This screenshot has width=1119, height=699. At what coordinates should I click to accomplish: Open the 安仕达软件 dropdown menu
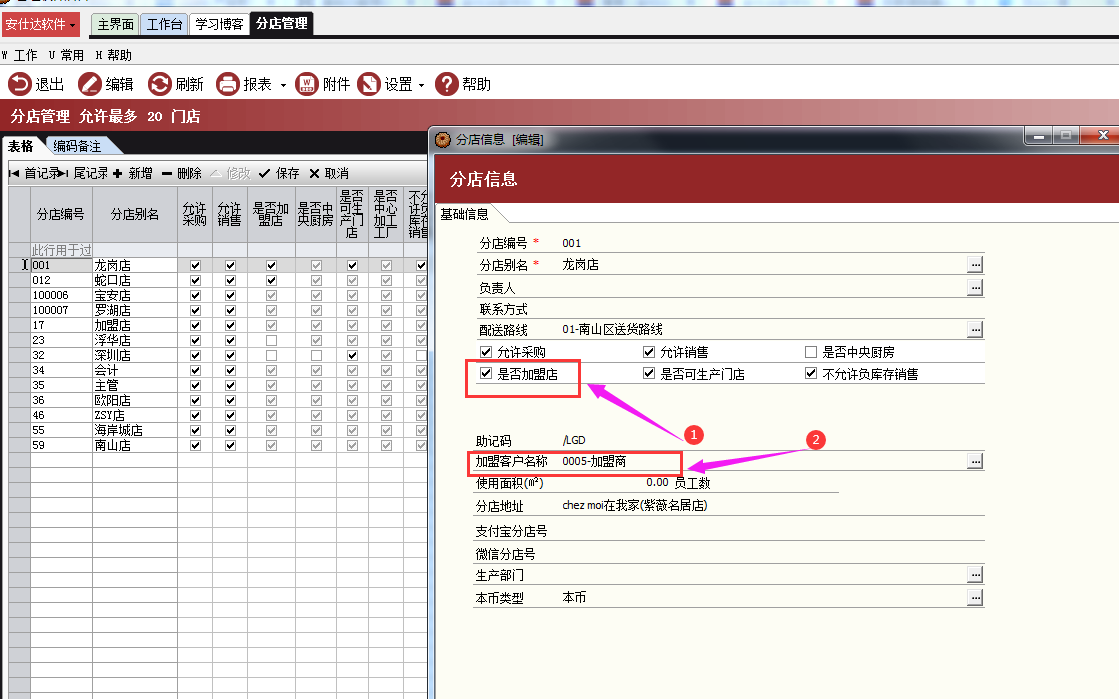(x=41, y=24)
